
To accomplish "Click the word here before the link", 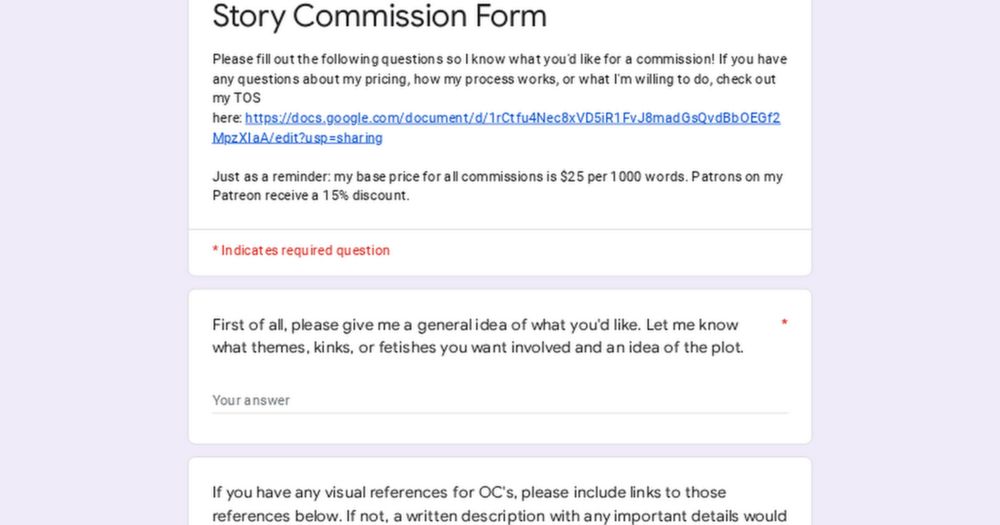I will 227,118.
